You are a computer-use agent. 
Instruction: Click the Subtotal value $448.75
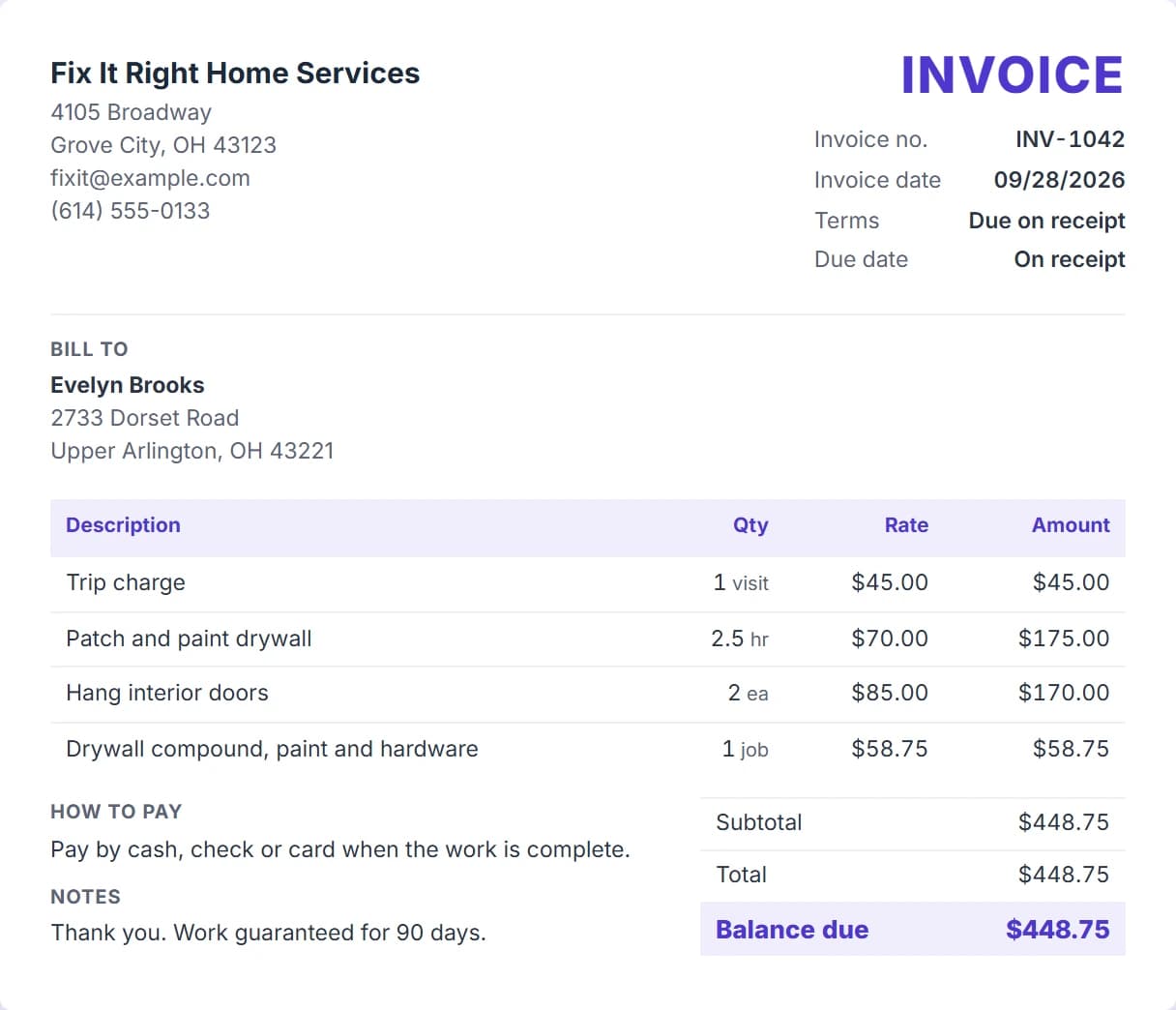coord(1064,822)
